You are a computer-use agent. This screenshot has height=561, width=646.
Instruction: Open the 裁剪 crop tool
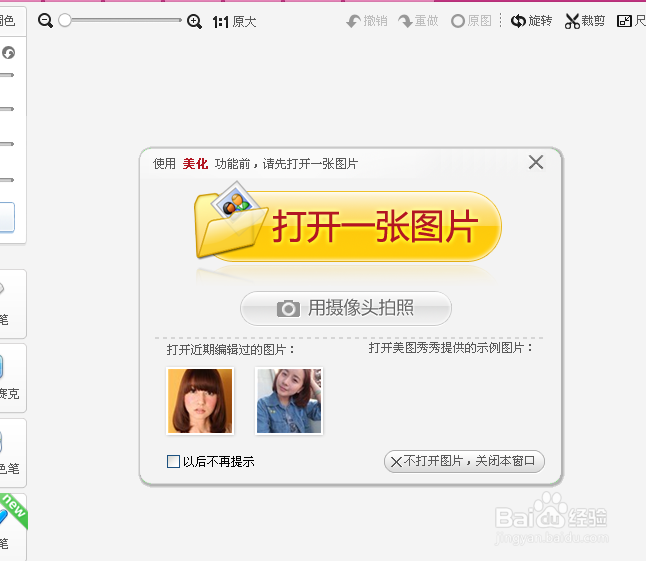click(x=585, y=21)
